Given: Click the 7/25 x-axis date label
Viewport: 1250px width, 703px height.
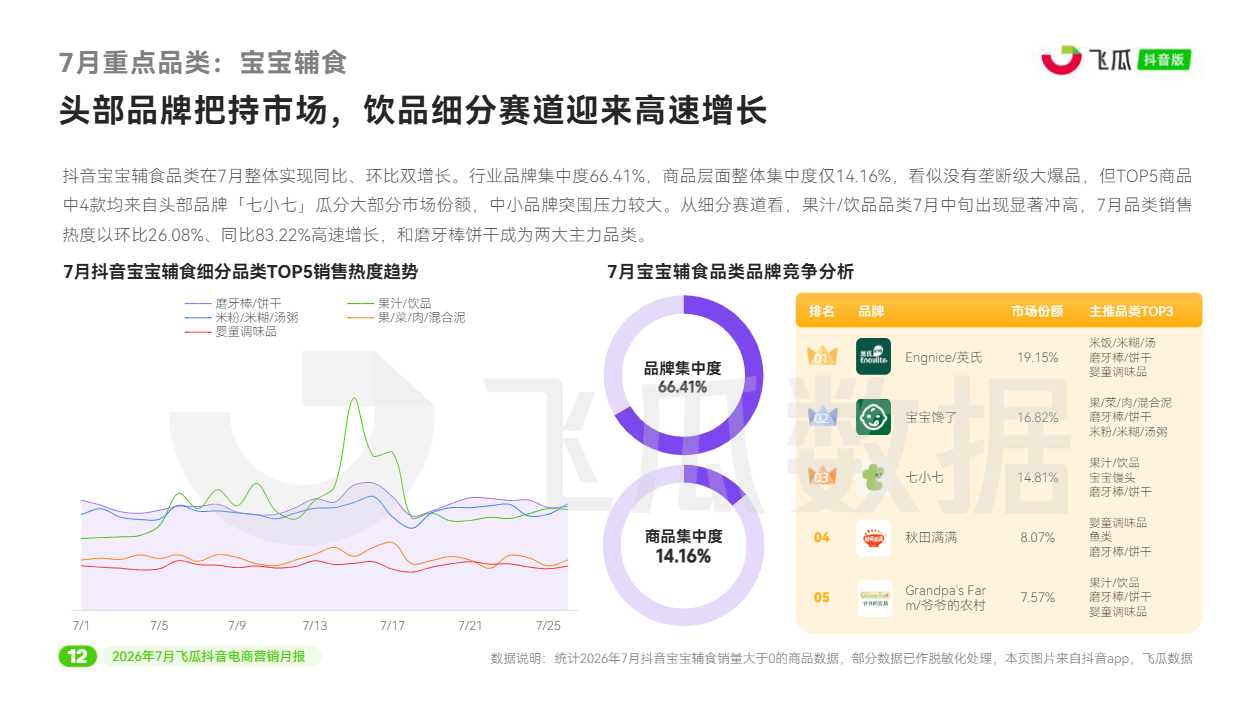Looking at the screenshot, I should pos(548,625).
